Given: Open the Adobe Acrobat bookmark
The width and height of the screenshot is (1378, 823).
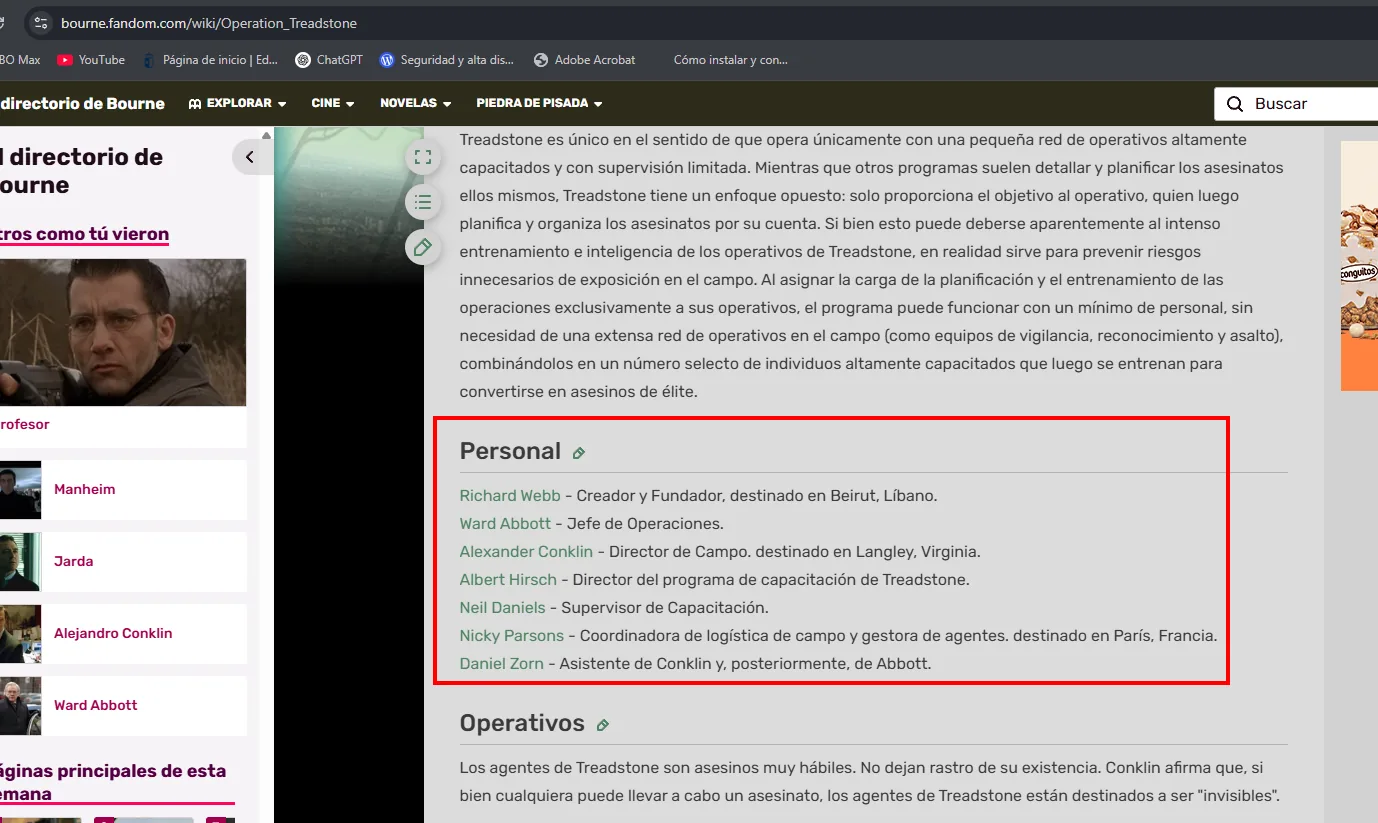Looking at the screenshot, I should click(584, 60).
